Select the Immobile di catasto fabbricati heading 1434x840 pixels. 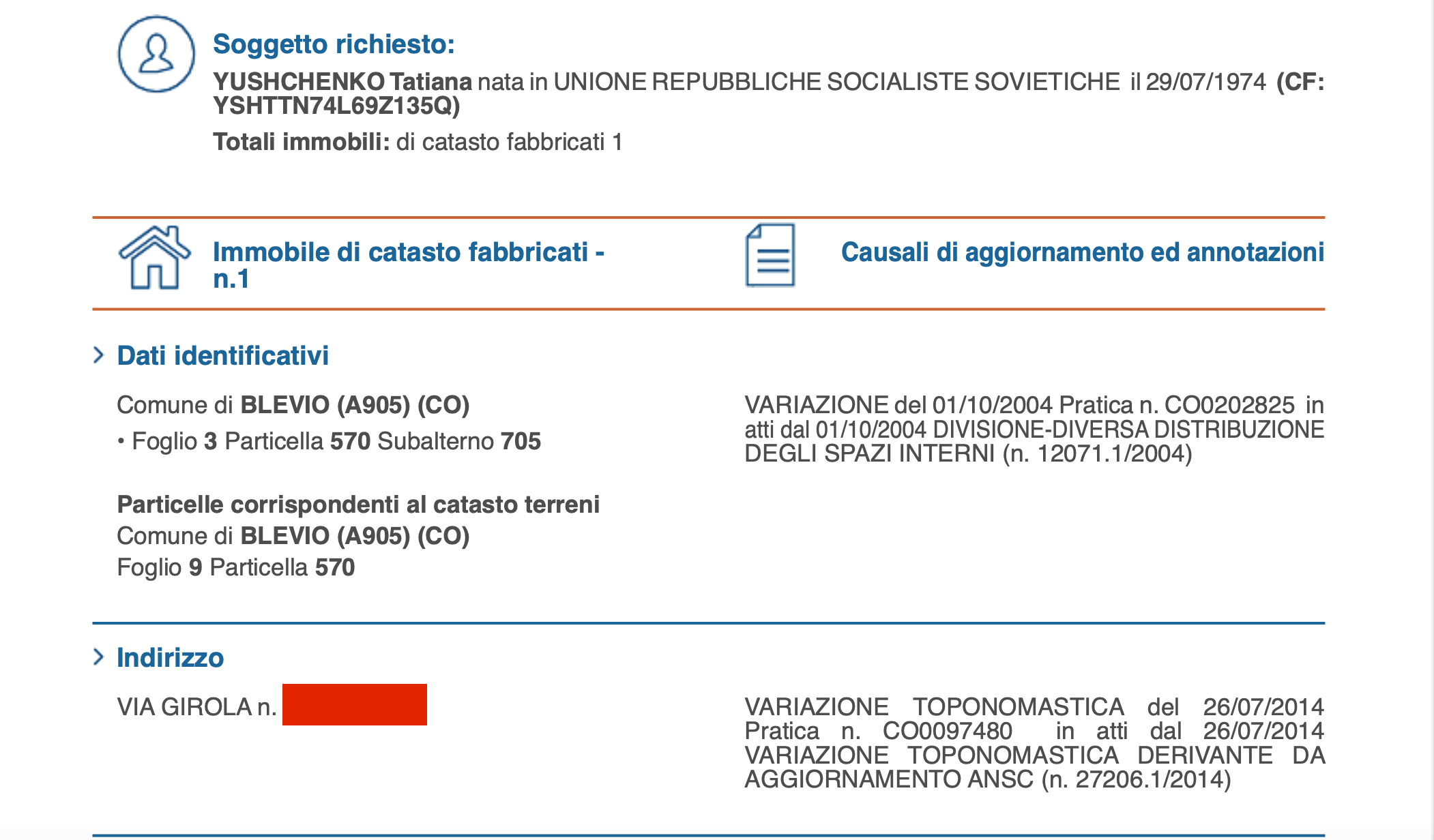tap(408, 265)
